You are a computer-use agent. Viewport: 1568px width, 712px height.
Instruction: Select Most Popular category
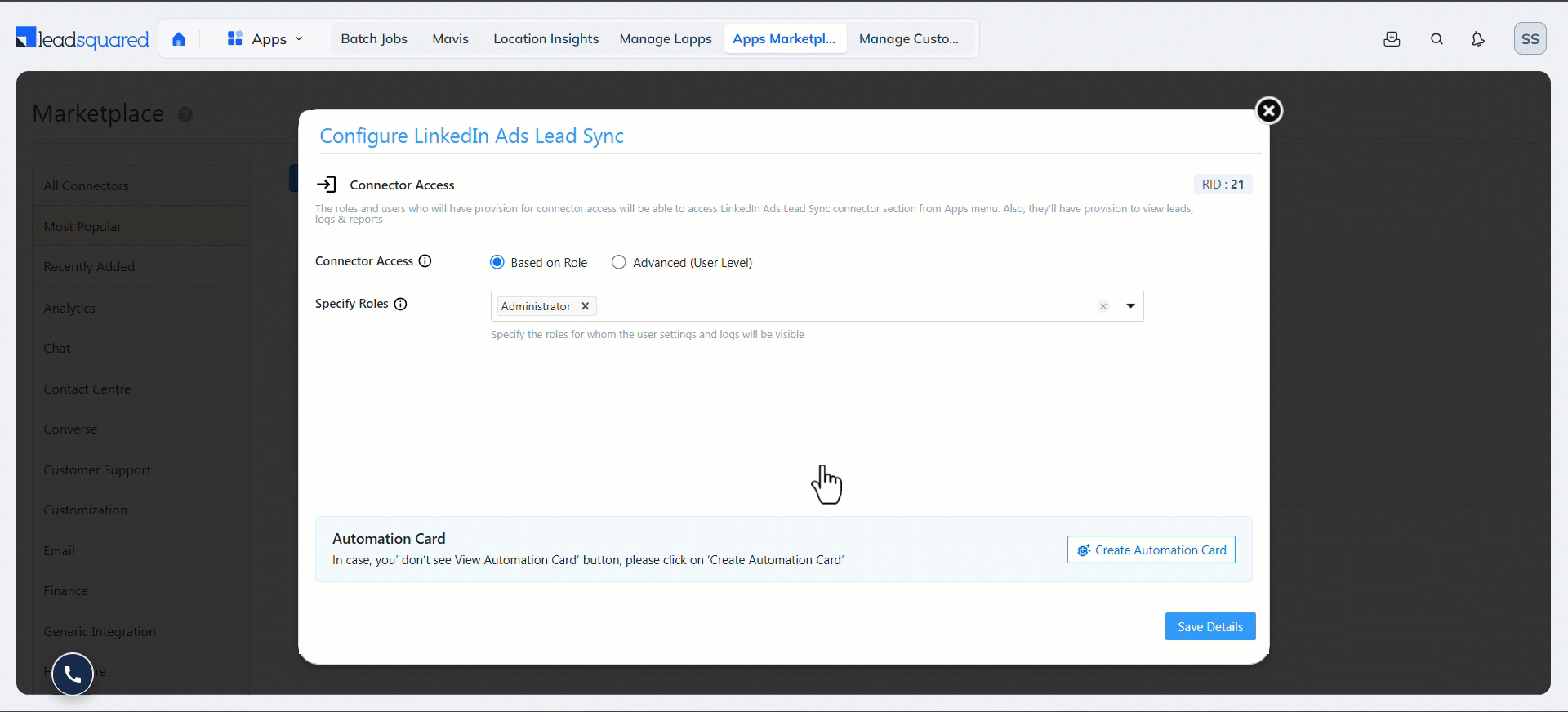[x=141, y=226]
